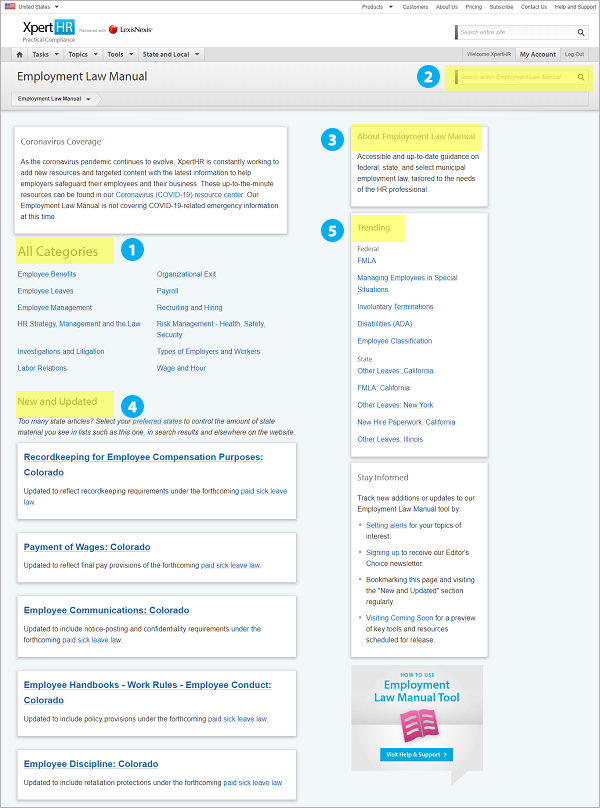Open HR Strategy, Management and the Law
Image resolution: width=600 pixels, height=808 pixels.
point(79,324)
